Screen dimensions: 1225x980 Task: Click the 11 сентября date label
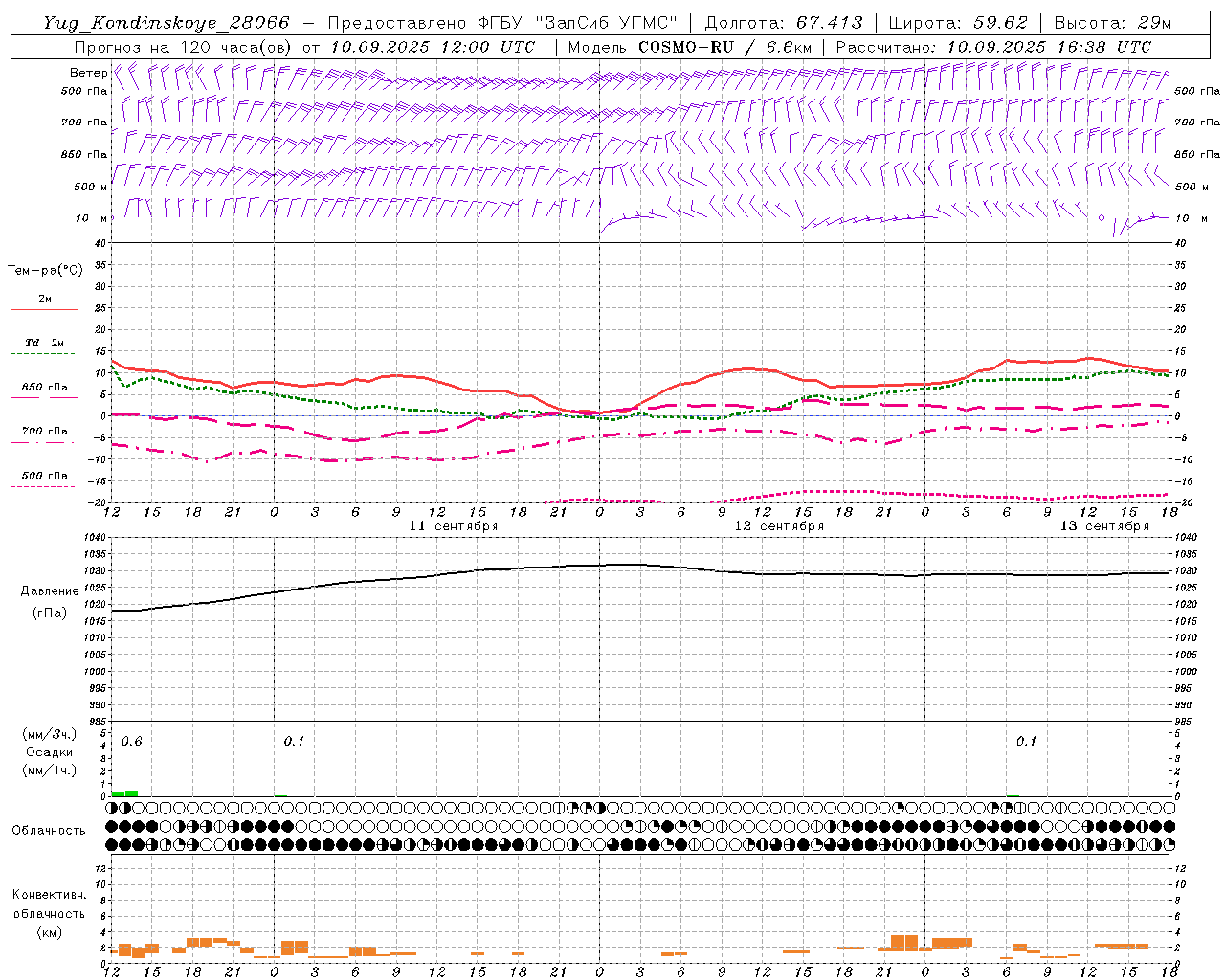454,526
